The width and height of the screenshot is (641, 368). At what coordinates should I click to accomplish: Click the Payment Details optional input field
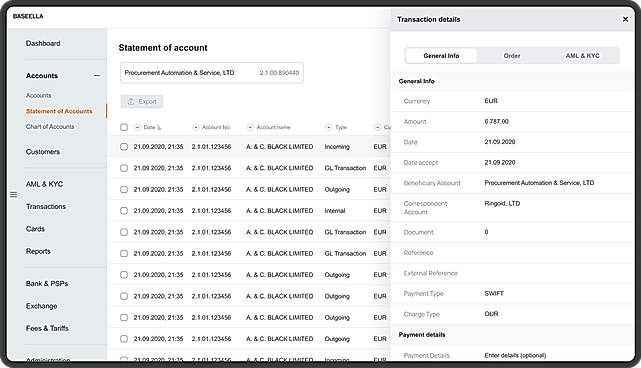(515, 355)
